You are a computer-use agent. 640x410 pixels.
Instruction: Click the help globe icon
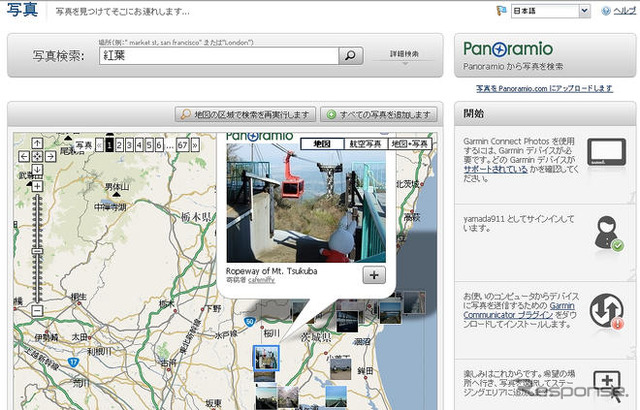[606, 11]
